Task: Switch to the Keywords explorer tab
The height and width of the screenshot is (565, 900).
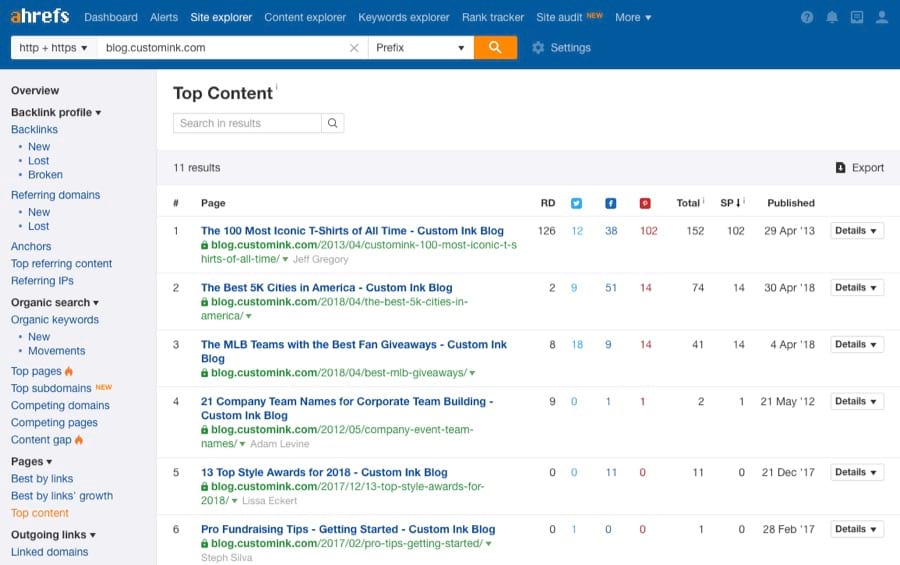Action: [x=404, y=18]
